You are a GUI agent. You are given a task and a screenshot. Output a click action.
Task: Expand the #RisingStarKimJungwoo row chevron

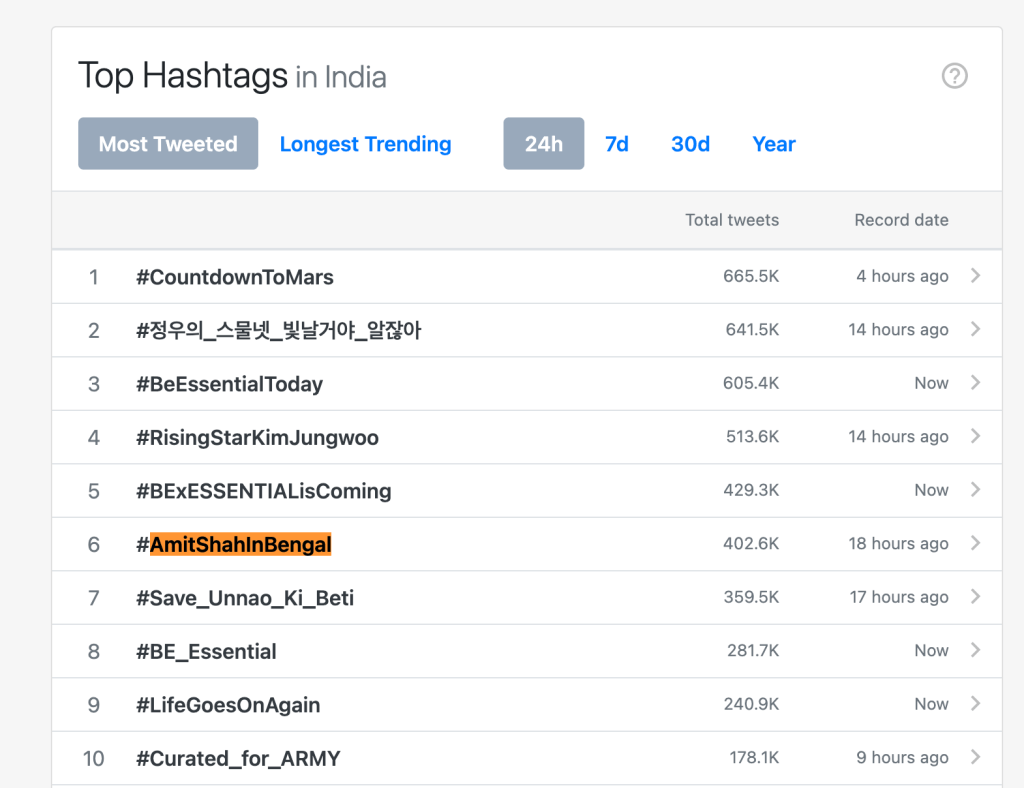click(x=975, y=436)
